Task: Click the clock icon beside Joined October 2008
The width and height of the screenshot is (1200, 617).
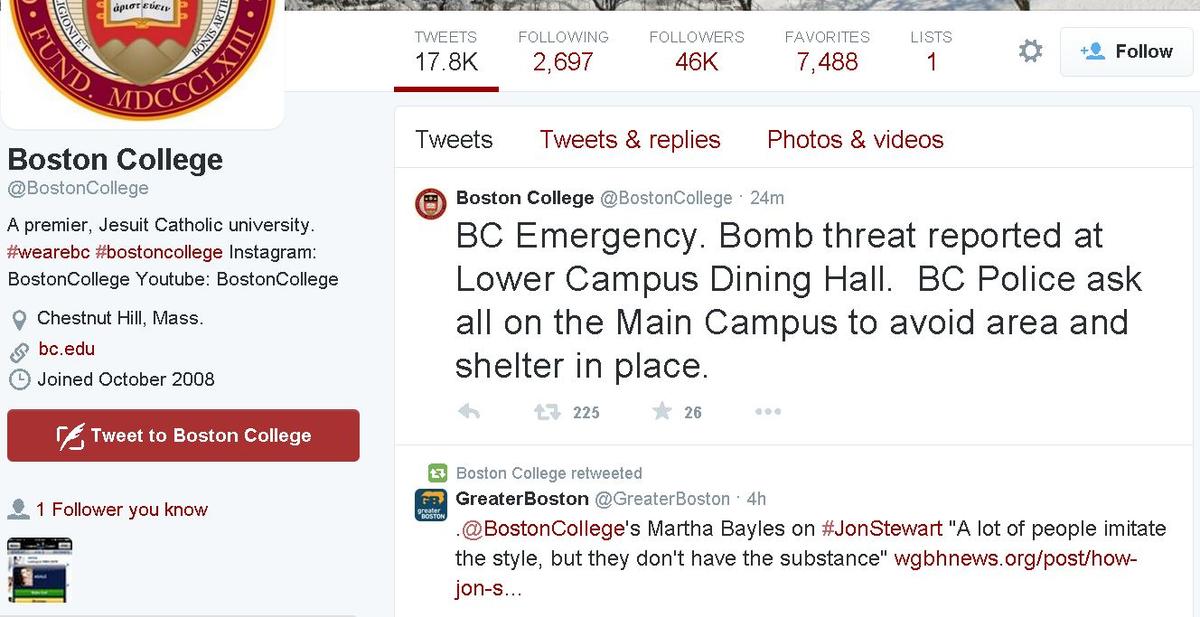Action: (x=18, y=380)
